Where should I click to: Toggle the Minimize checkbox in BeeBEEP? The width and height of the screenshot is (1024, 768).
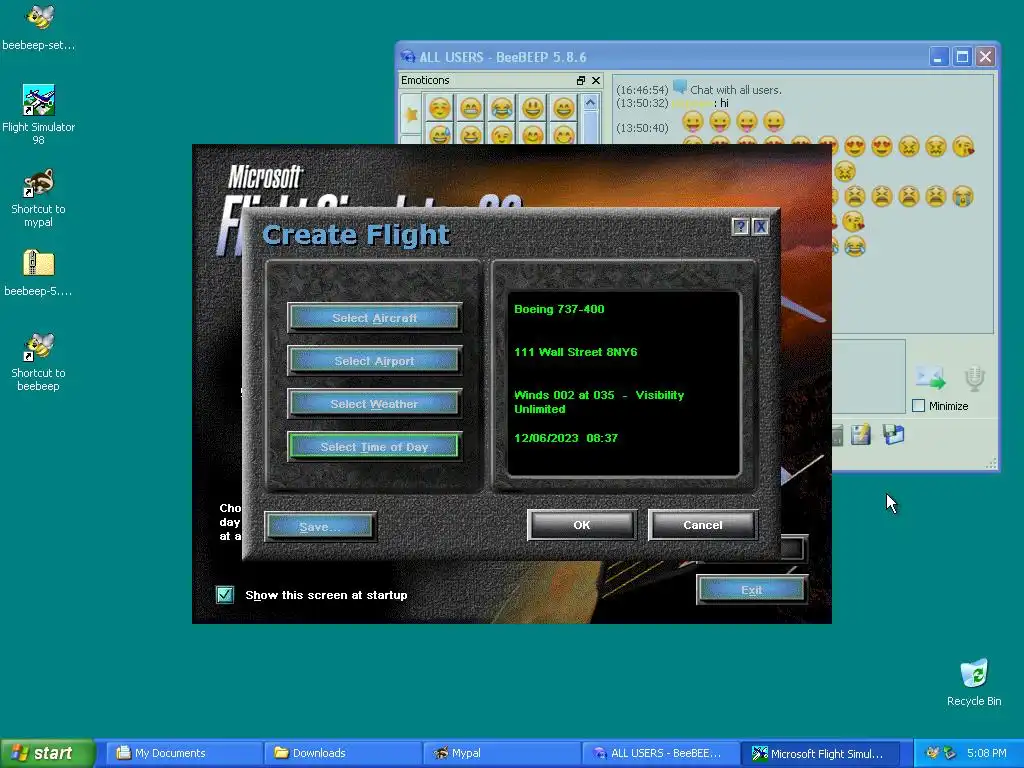click(918, 406)
